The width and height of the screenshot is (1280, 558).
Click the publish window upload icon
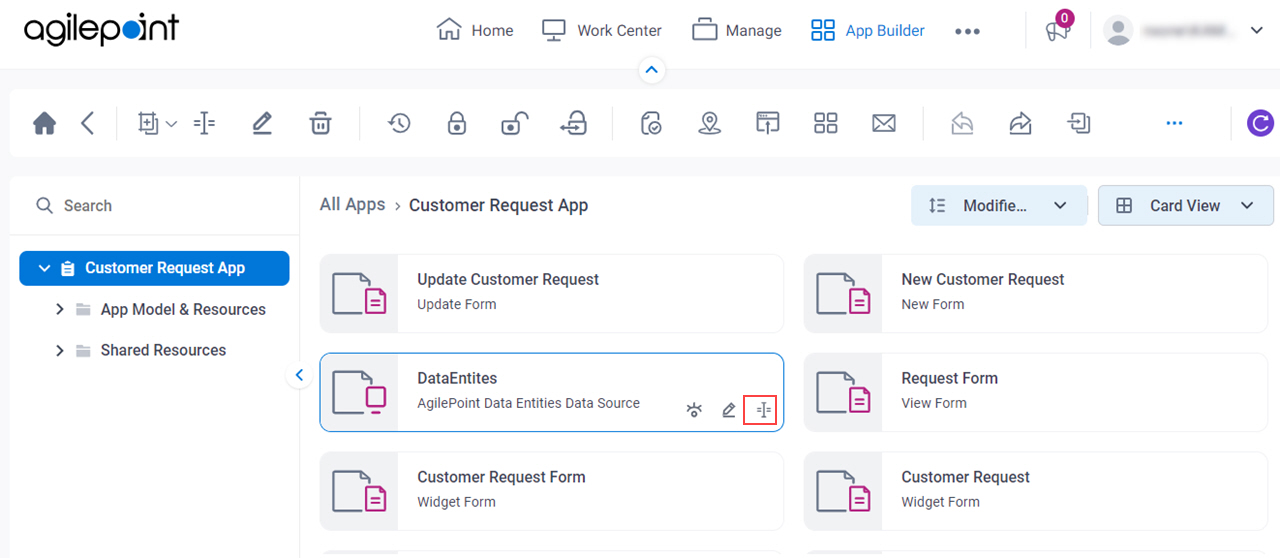coord(767,123)
